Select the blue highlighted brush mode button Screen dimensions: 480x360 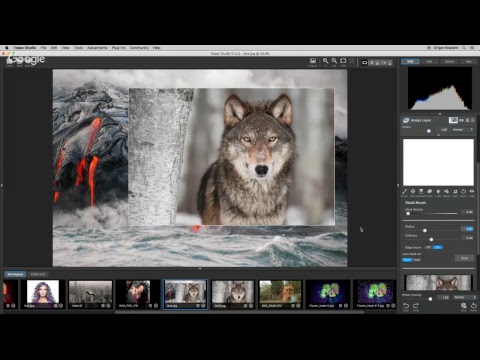[407, 260]
